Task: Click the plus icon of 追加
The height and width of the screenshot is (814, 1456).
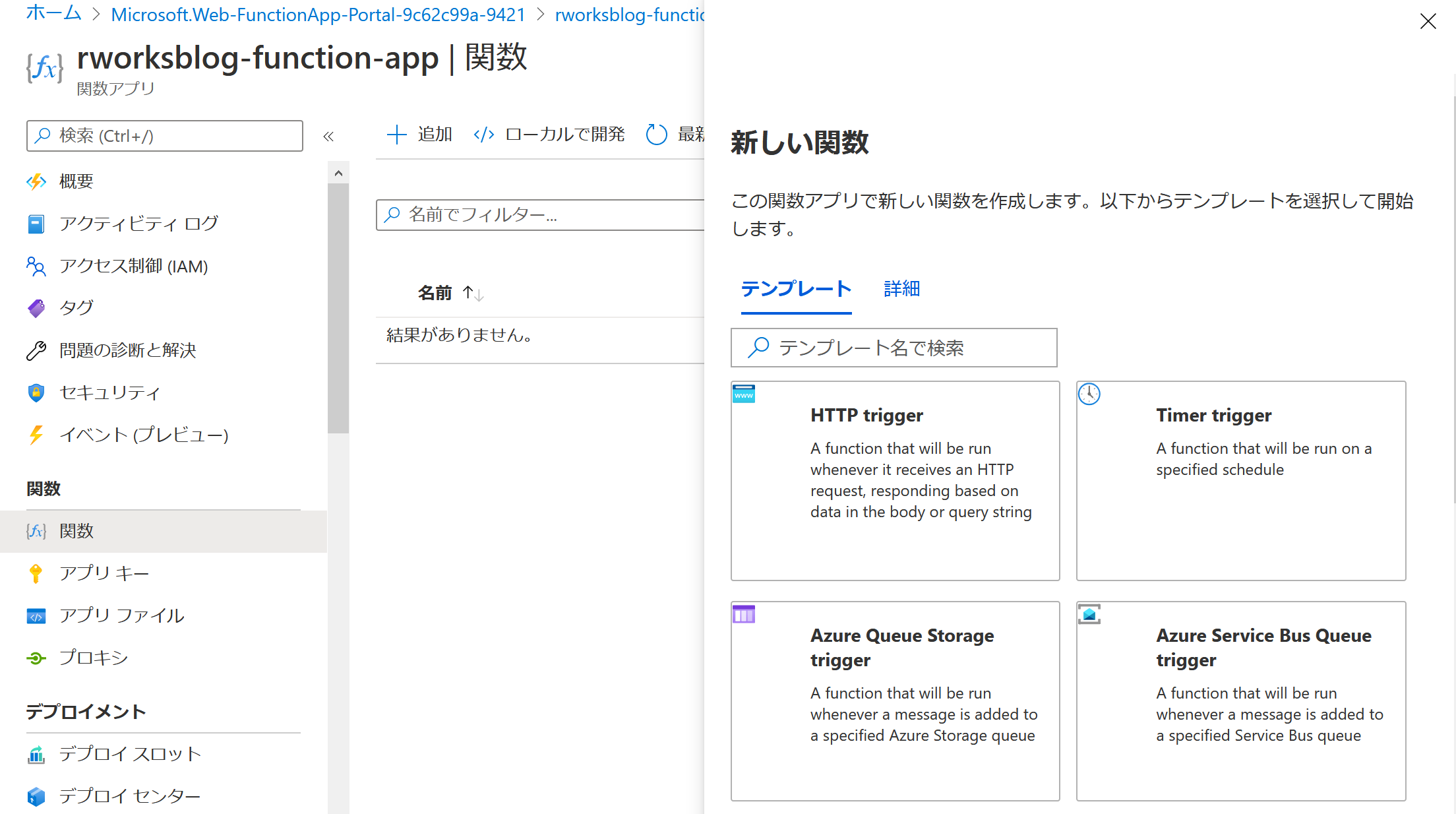Action: coord(396,135)
